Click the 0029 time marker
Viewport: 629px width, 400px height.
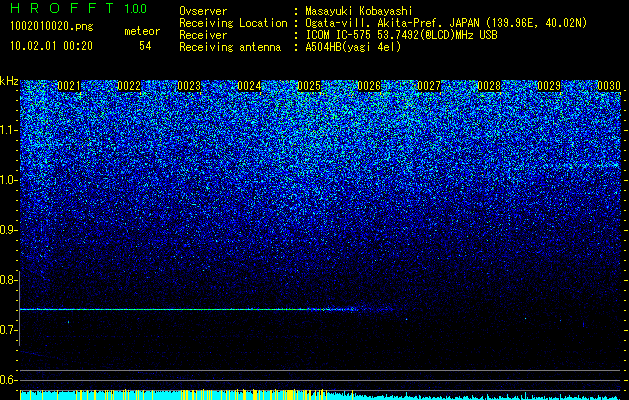tap(549, 86)
